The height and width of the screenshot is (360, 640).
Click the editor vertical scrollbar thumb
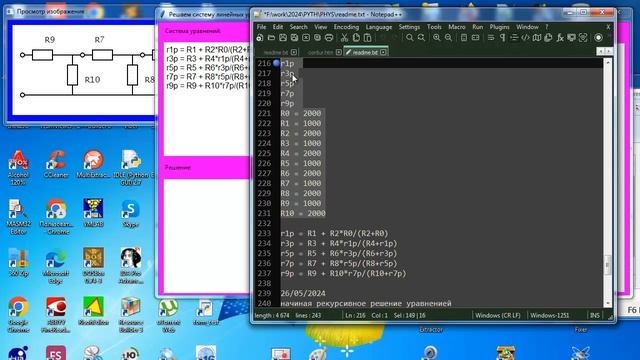(x=607, y=265)
